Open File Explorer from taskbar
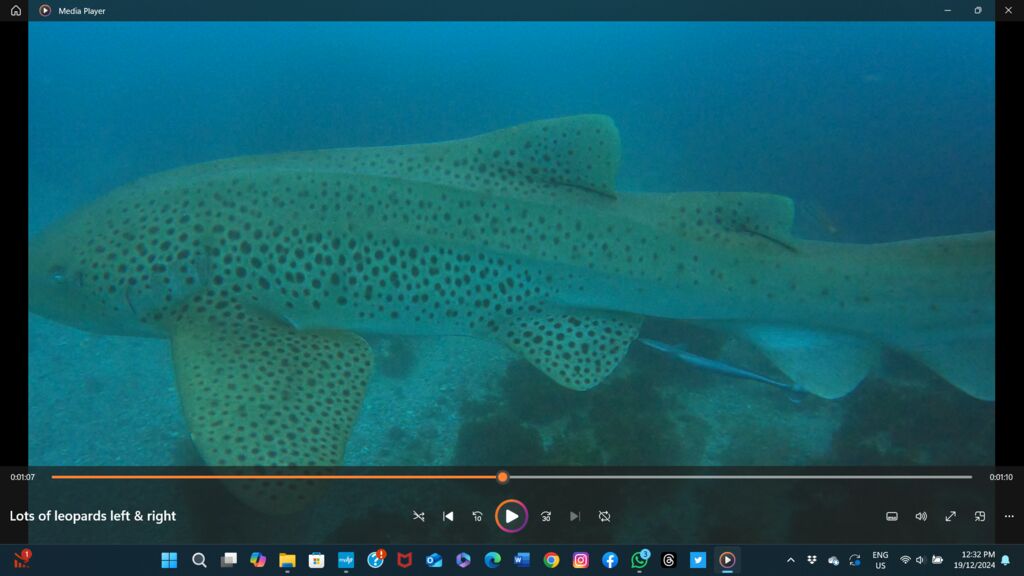The image size is (1024, 576). [287, 560]
